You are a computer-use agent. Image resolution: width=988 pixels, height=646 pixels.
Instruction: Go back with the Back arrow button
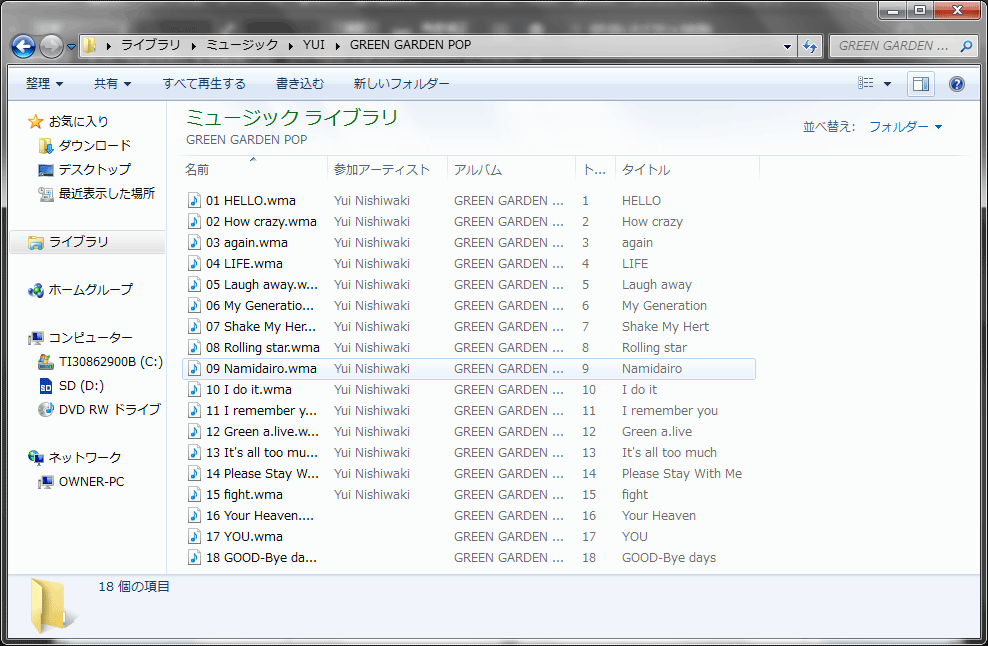(x=23, y=46)
